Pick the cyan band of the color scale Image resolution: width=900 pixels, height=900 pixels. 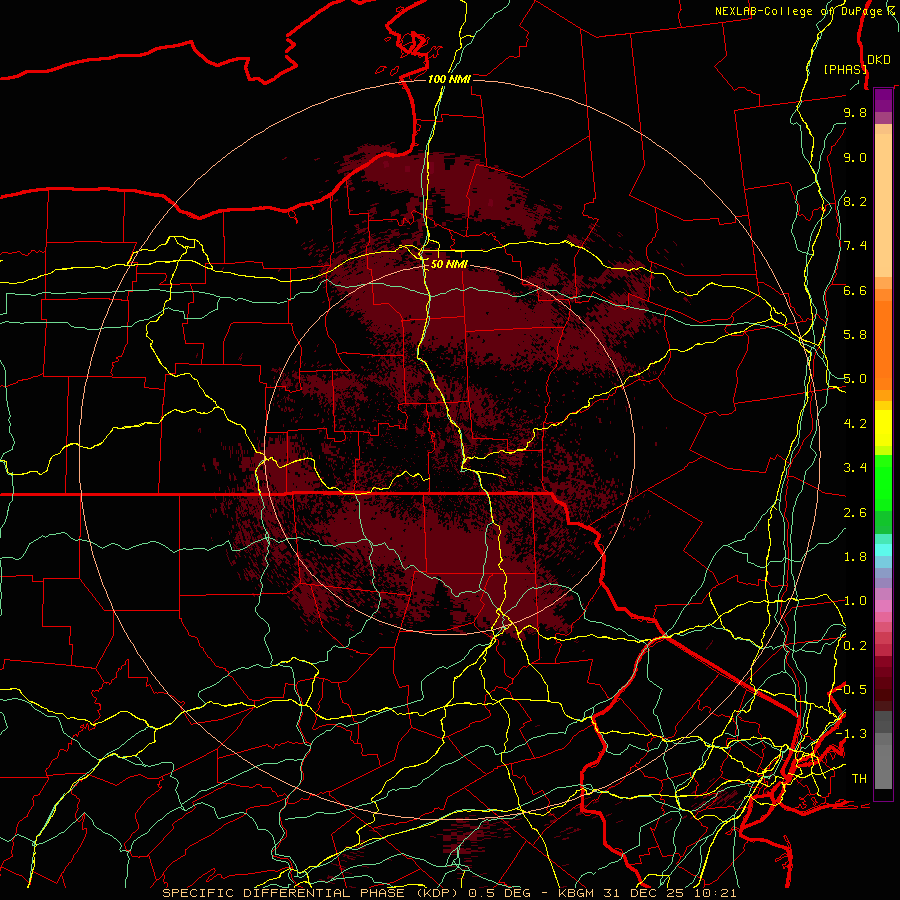pyautogui.click(x=883, y=550)
